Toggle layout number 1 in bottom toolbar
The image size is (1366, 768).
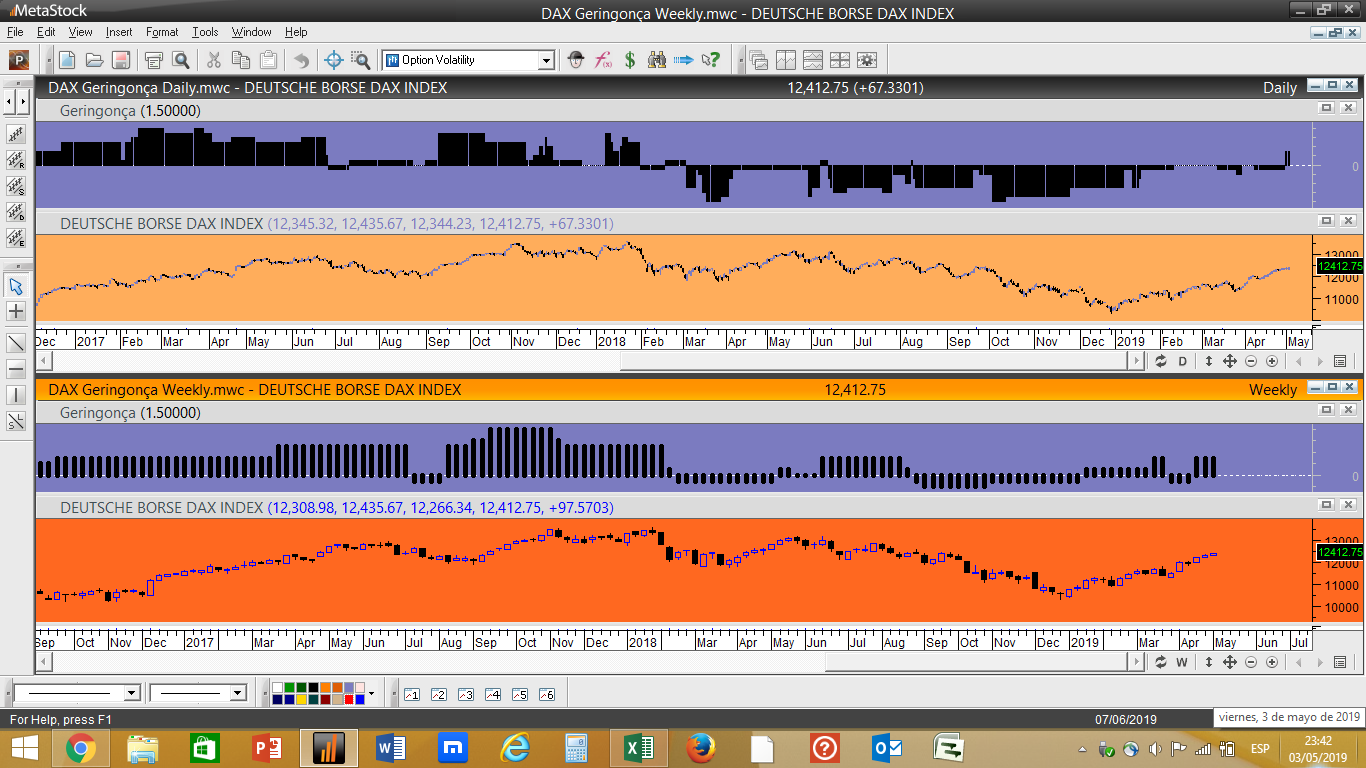click(412, 694)
